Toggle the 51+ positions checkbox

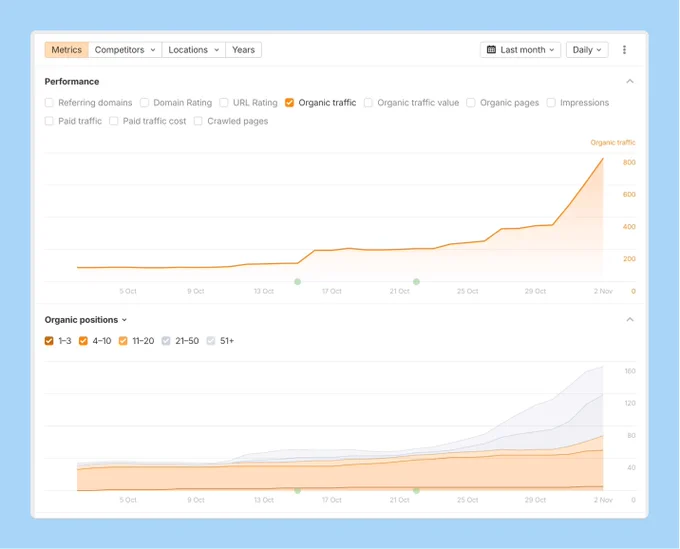tap(211, 341)
